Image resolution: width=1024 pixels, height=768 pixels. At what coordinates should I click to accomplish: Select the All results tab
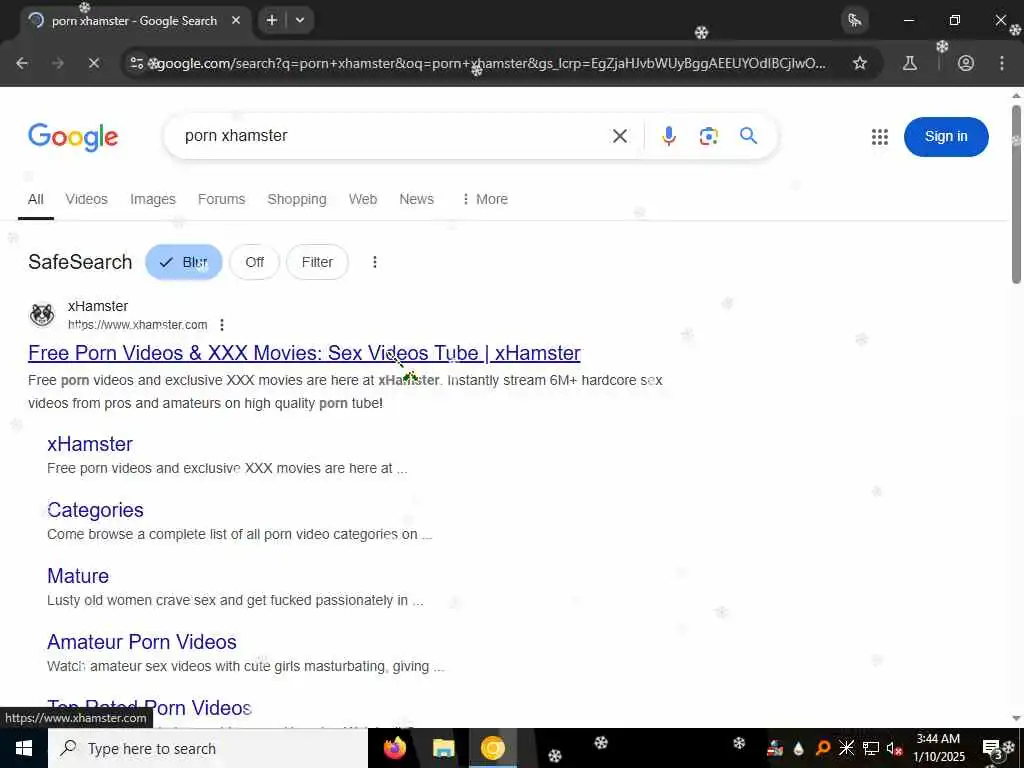(x=36, y=199)
